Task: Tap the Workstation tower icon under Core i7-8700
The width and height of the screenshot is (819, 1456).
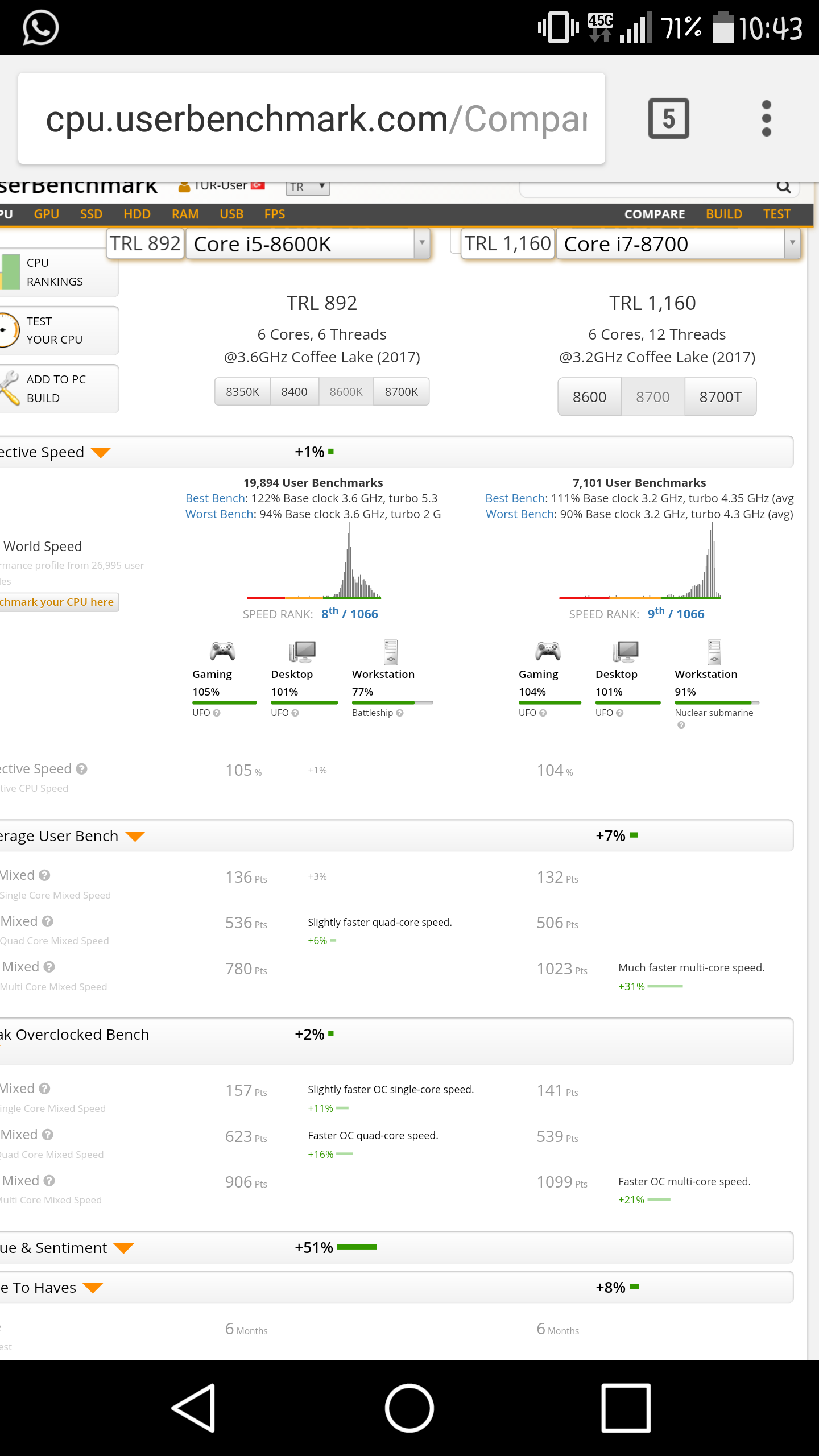Action: (714, 652)
